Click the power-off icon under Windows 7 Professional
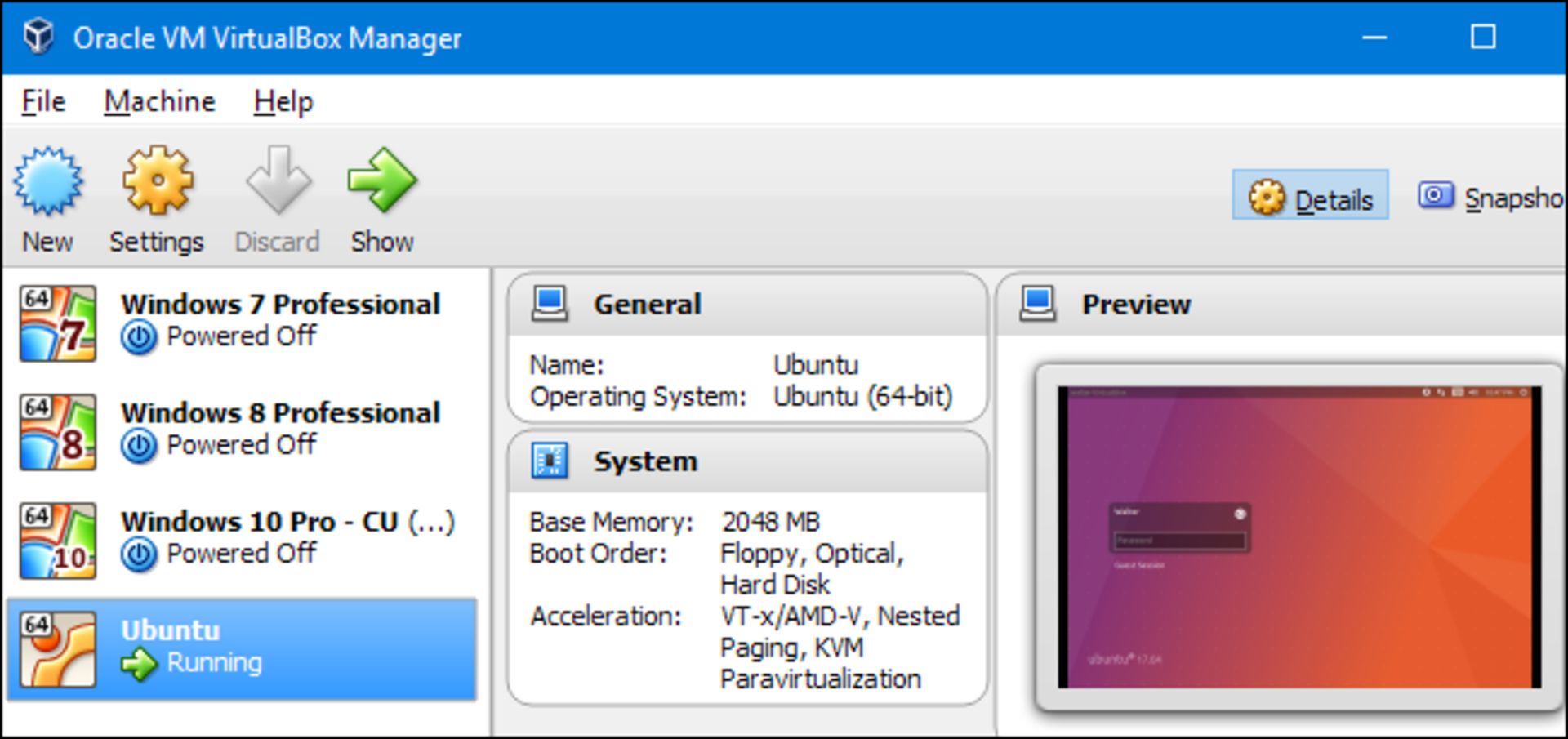The height and width of the screenshot is (739, 1568). pyautogui.click(x=139, y=337)
